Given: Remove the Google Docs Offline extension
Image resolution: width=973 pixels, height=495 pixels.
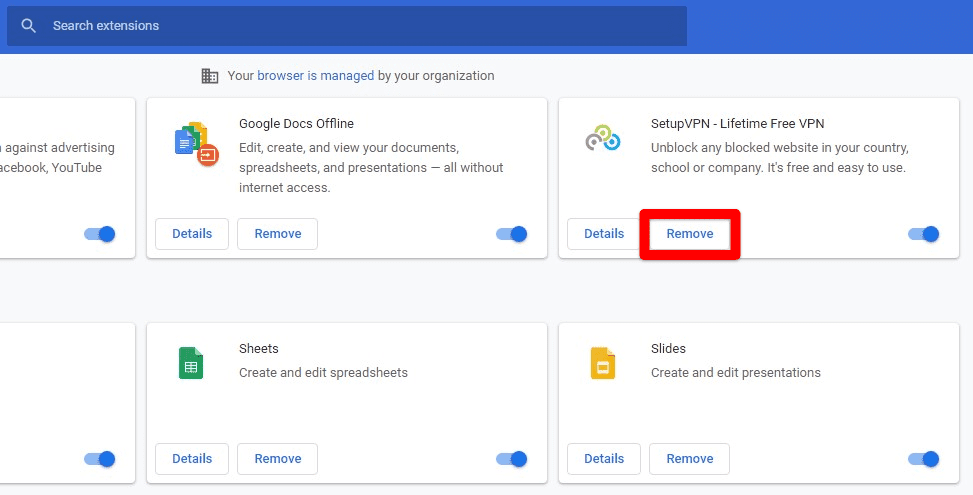Looking at the screenshot, I should pos(277,234).
